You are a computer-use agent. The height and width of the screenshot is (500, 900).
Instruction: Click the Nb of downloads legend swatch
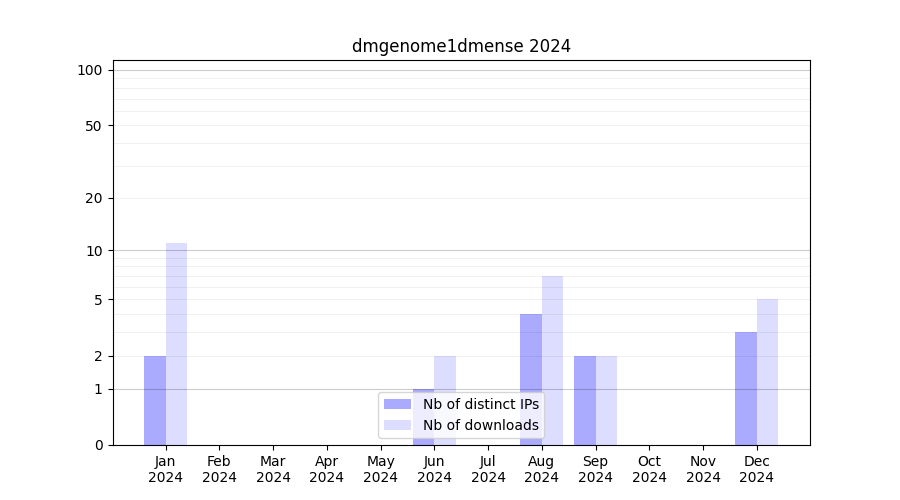pos(397,425)
